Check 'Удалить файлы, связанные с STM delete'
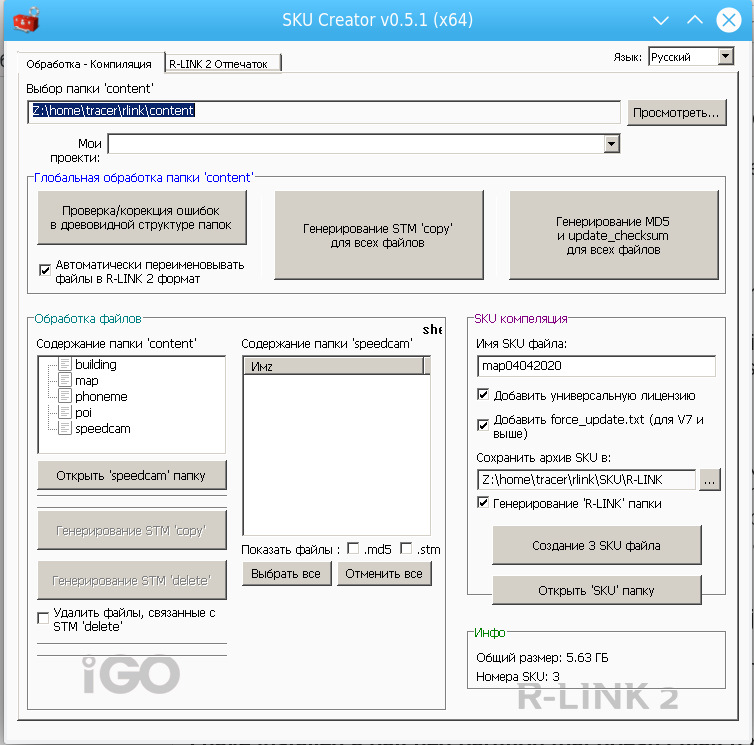This screenshot has width=754, height=745. click(43, 618)
